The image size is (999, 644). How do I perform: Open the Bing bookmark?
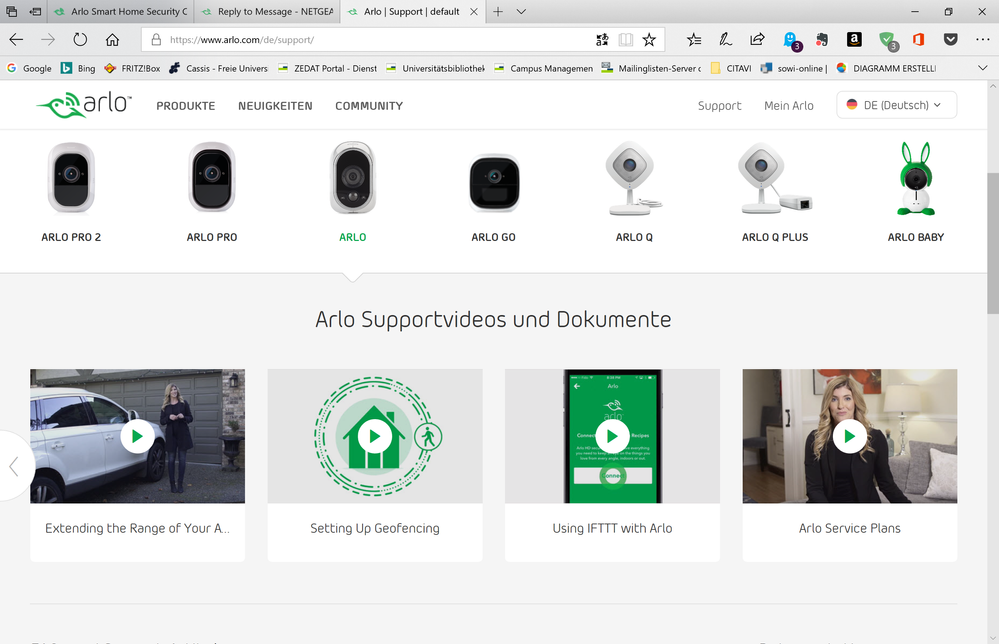(78, 68)
